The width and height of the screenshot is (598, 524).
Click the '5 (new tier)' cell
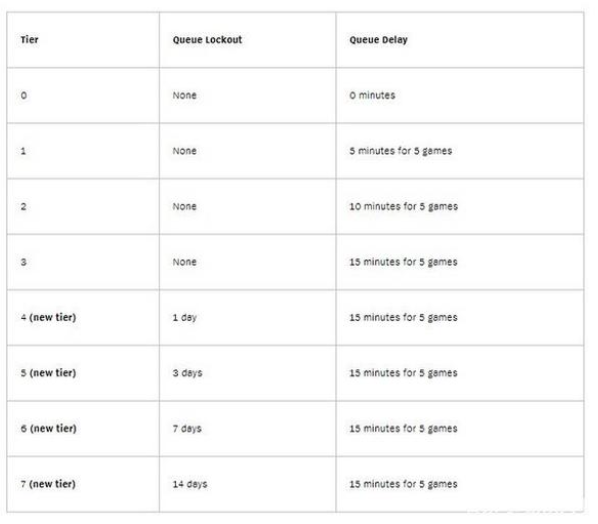point(83,373)
